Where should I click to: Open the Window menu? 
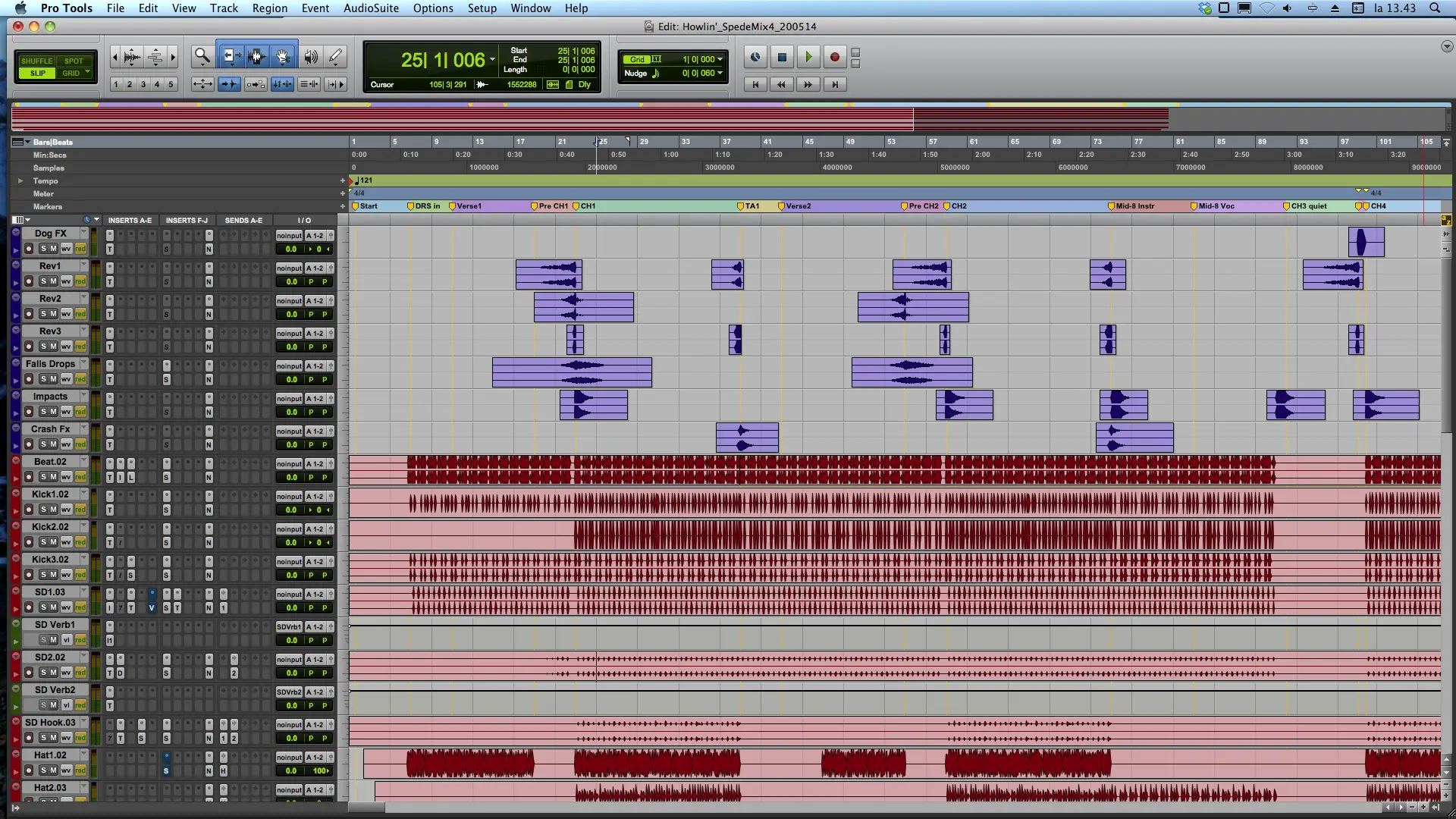point(530,8)
